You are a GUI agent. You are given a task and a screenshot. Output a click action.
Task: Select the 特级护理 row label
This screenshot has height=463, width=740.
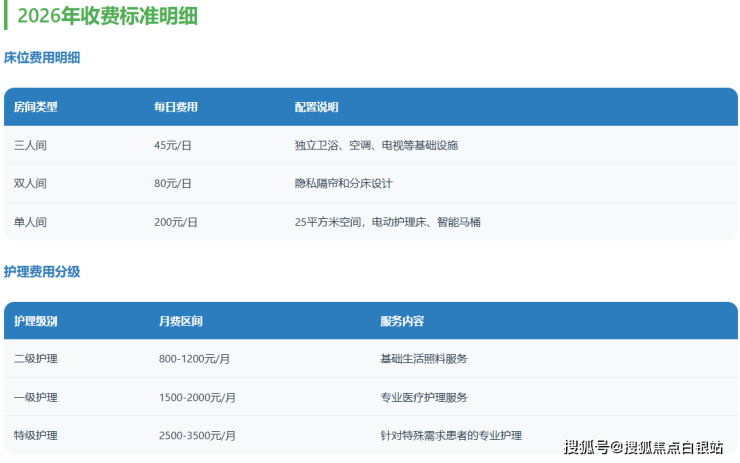point(36,436)
